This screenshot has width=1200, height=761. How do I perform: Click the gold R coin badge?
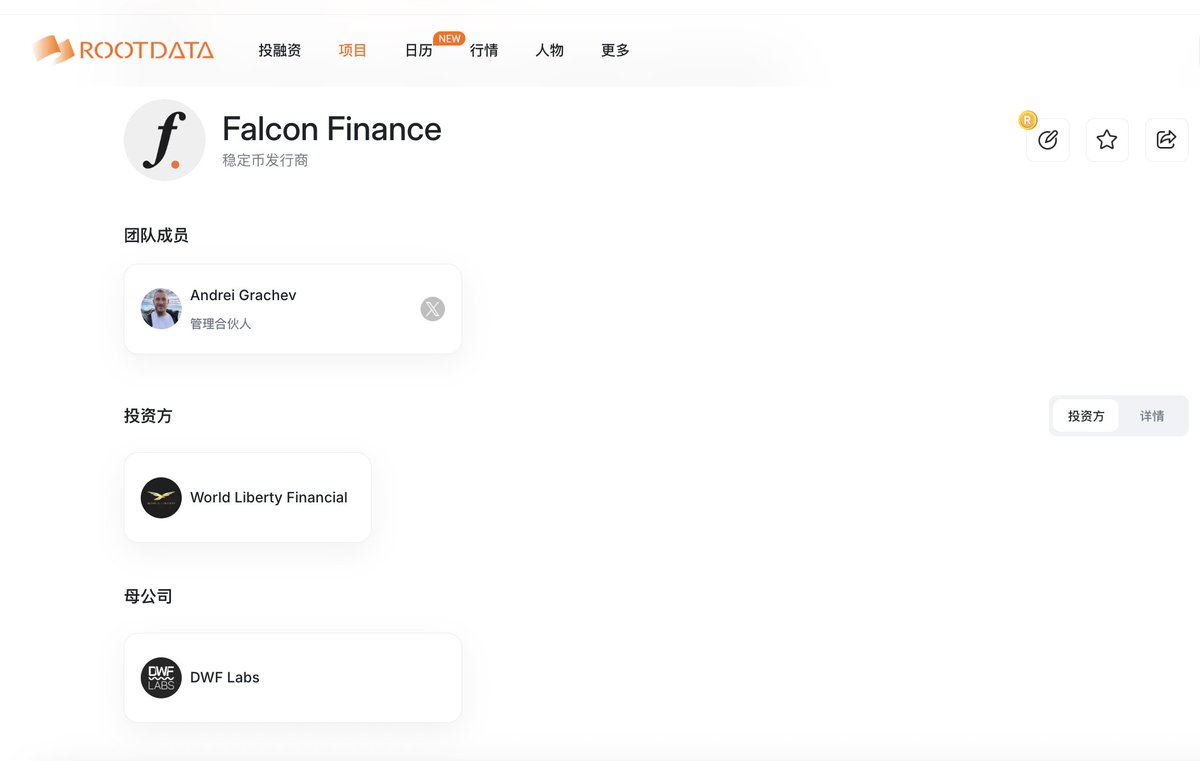pyautogui.click(x=1028, y=120)
